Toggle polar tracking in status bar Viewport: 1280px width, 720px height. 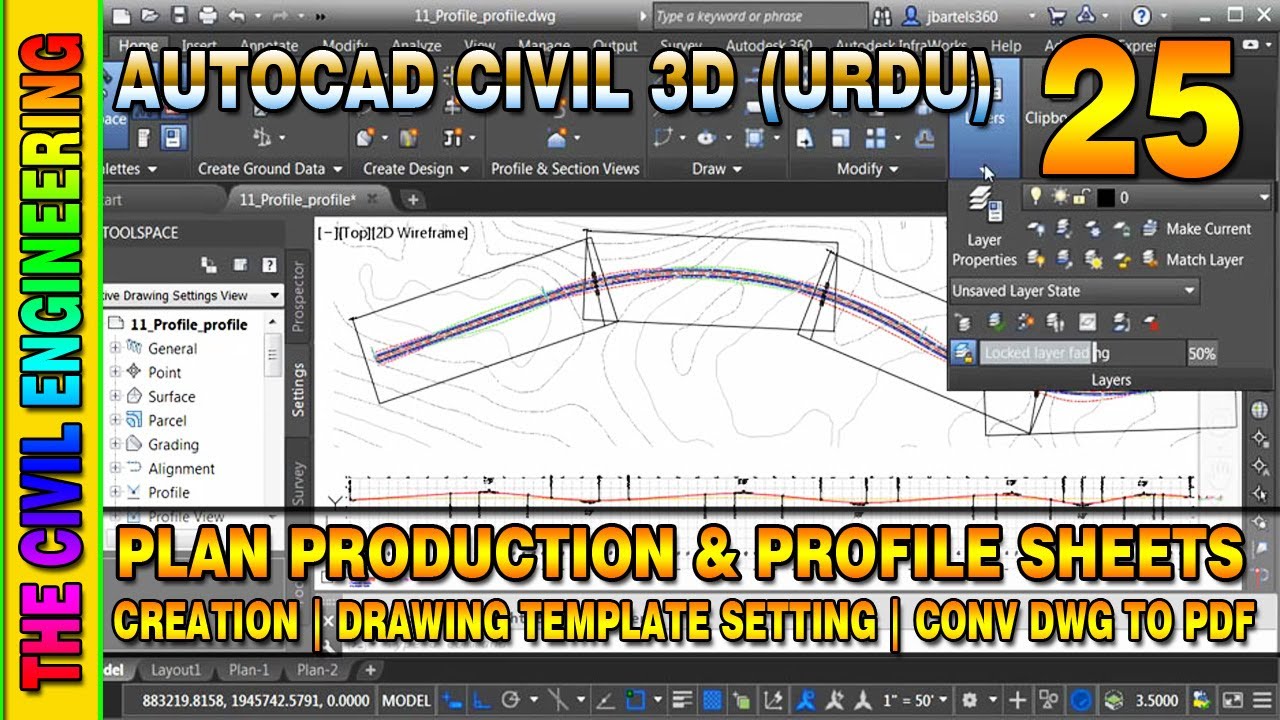(x=511, y=700)
